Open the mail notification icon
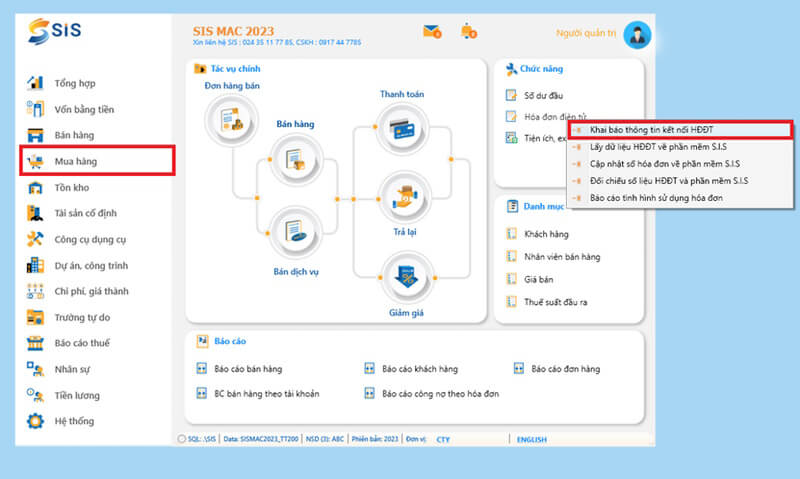This screenshot has width=800, height=479. point(432,32)
